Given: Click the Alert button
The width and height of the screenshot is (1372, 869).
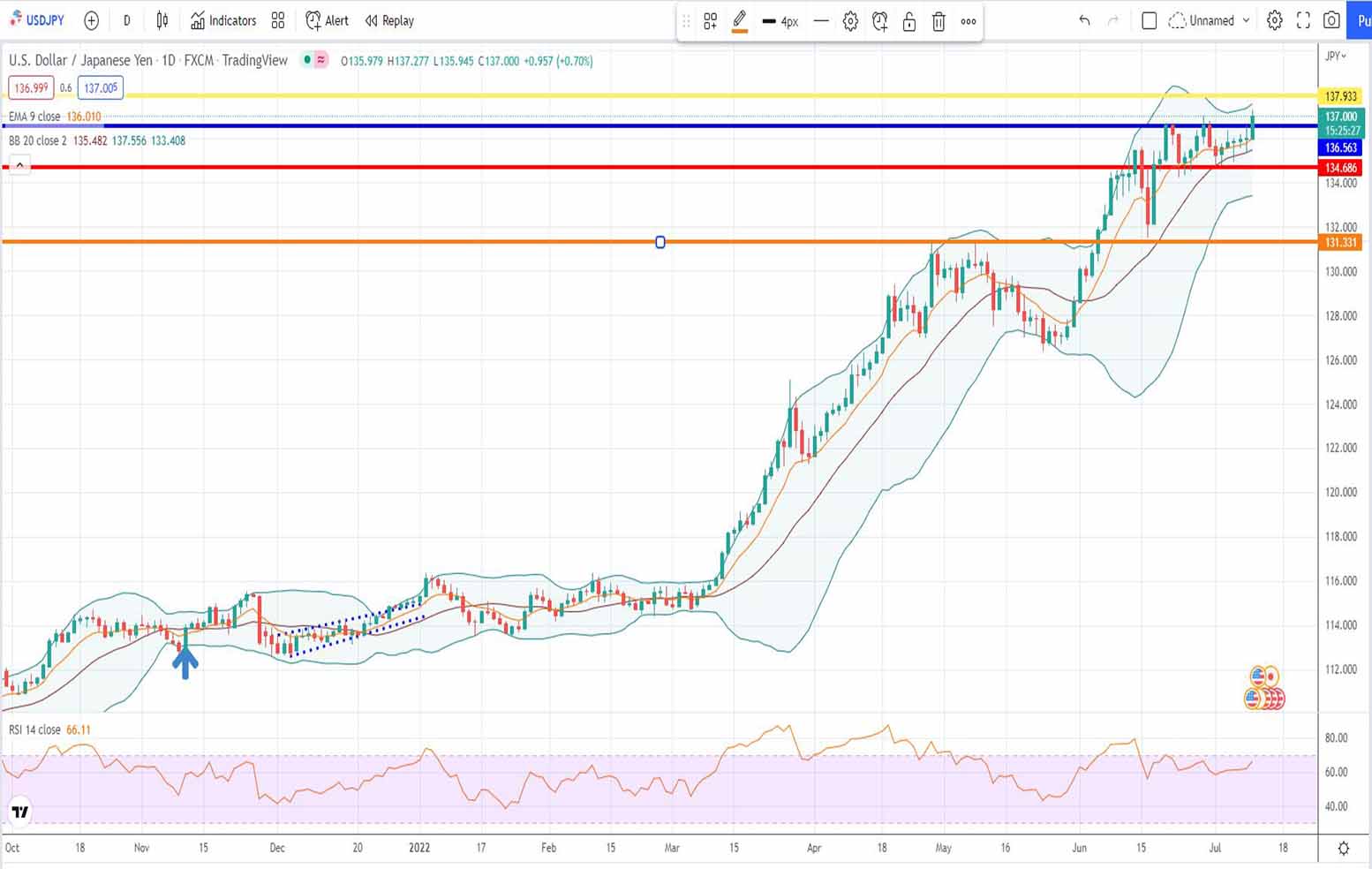Looking at the screenshot, I should click(327, 20).
